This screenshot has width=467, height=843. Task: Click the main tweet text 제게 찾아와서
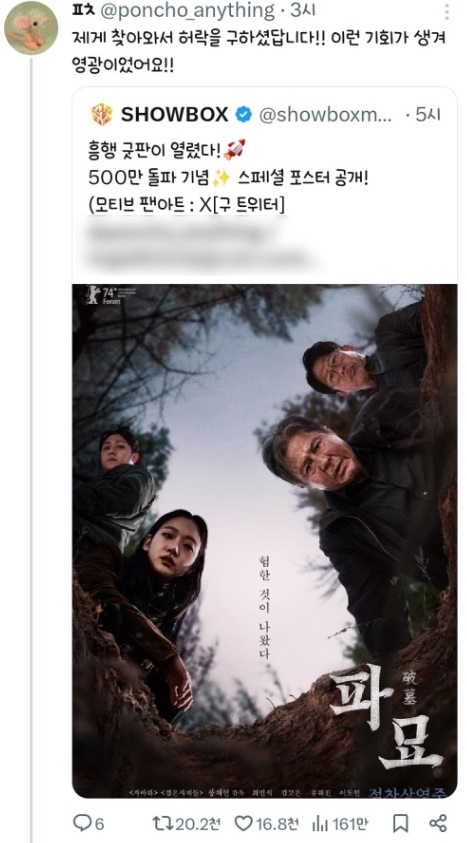coord(259,52)
